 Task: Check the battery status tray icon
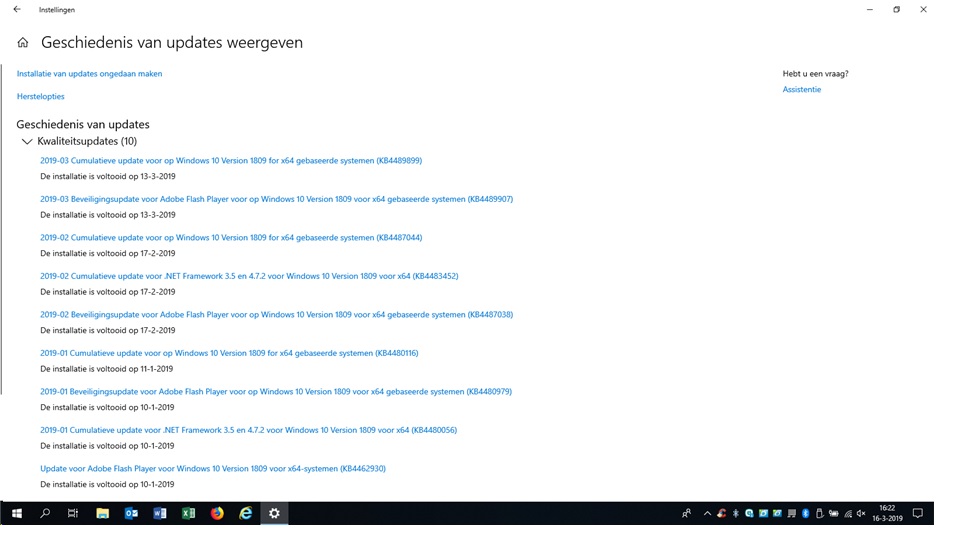(x=833, y=514)
